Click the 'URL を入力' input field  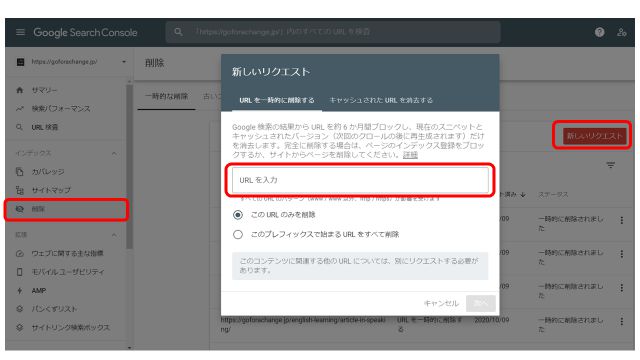(x=360, y=180)
